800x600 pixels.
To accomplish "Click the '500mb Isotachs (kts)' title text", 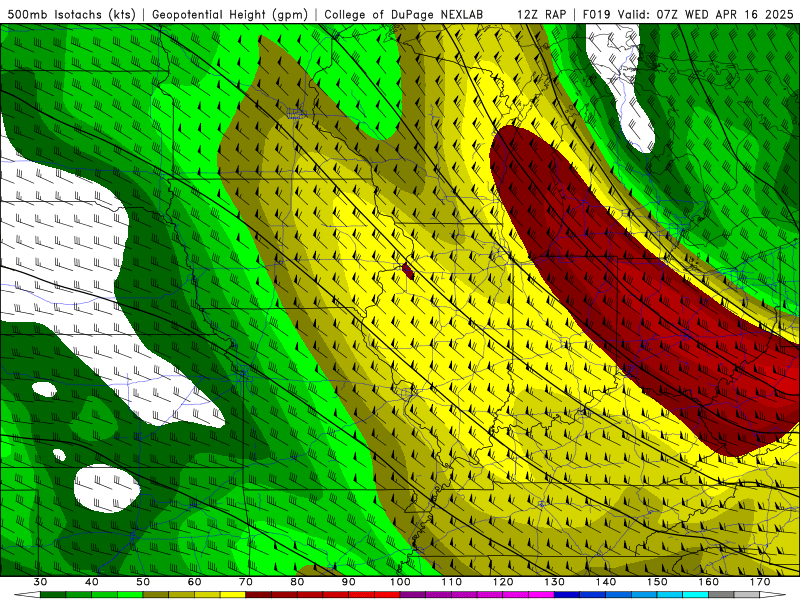I will coord(71,14).
